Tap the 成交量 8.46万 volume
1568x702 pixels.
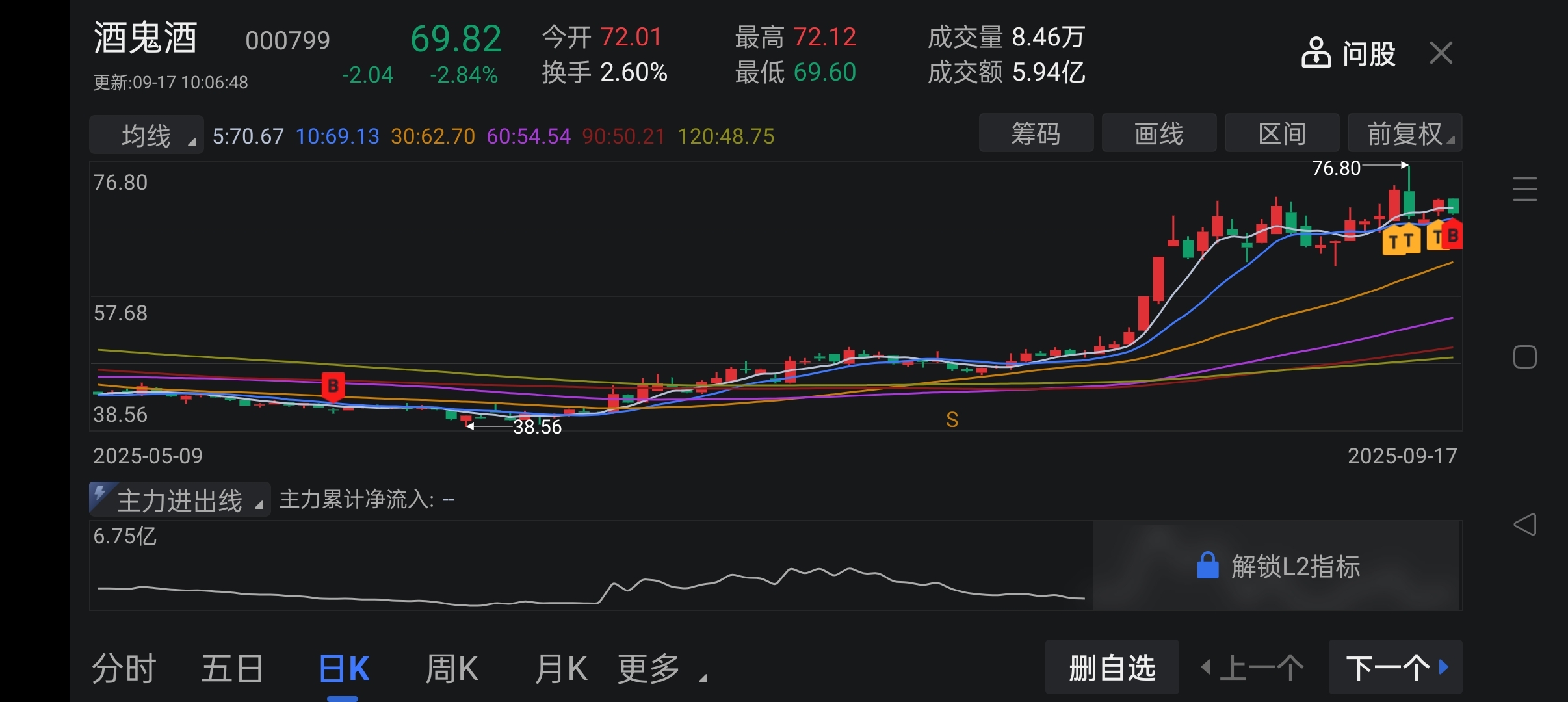pyautogui.click(x=1006, y=37)
